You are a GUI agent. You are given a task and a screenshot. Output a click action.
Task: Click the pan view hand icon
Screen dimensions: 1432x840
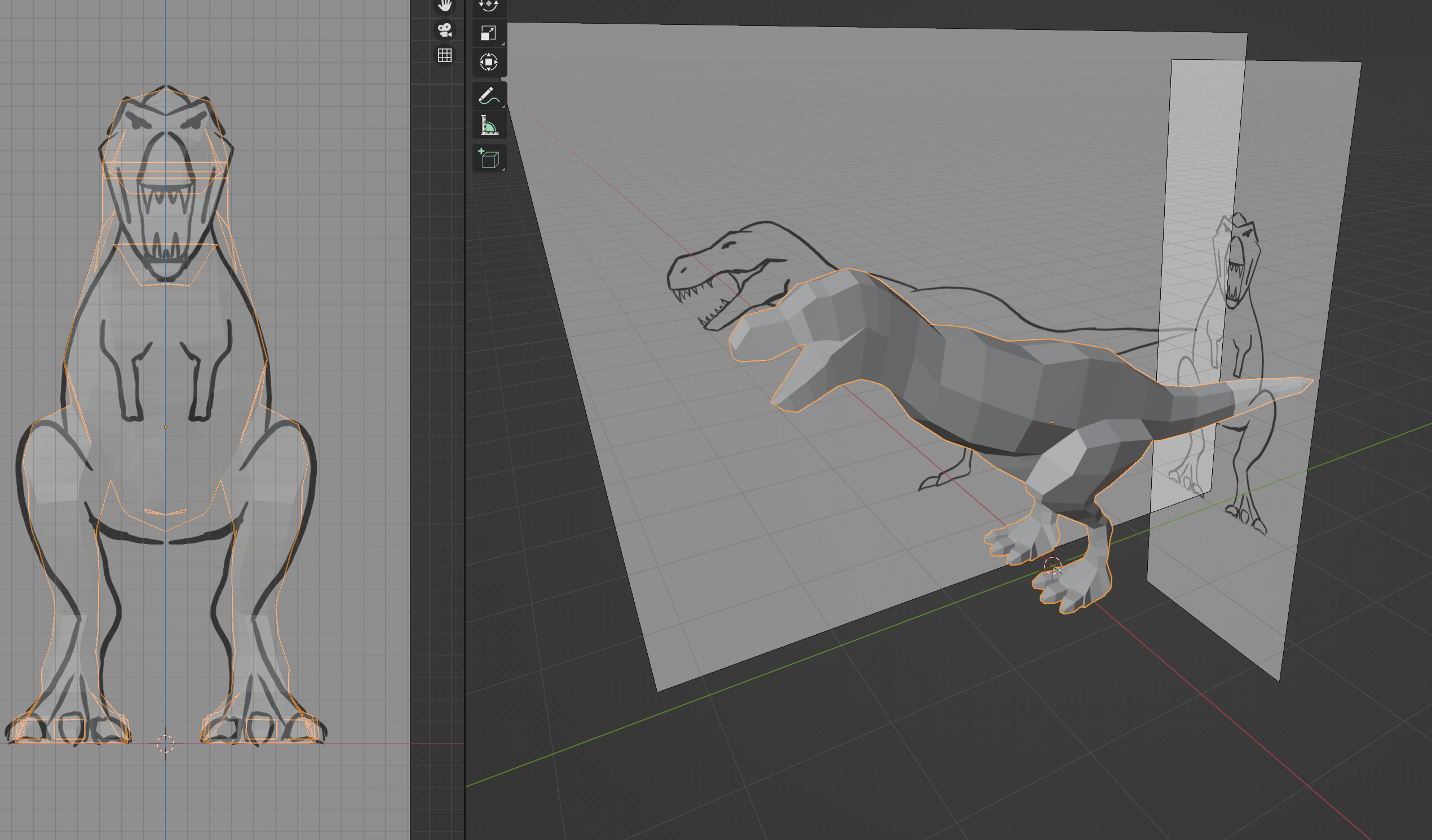coord(444,6)
